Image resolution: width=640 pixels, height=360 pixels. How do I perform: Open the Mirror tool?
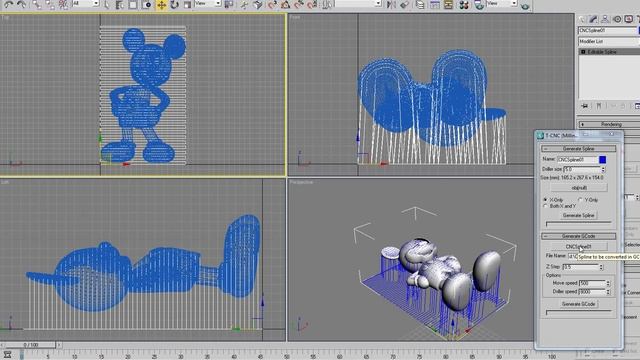391,4
